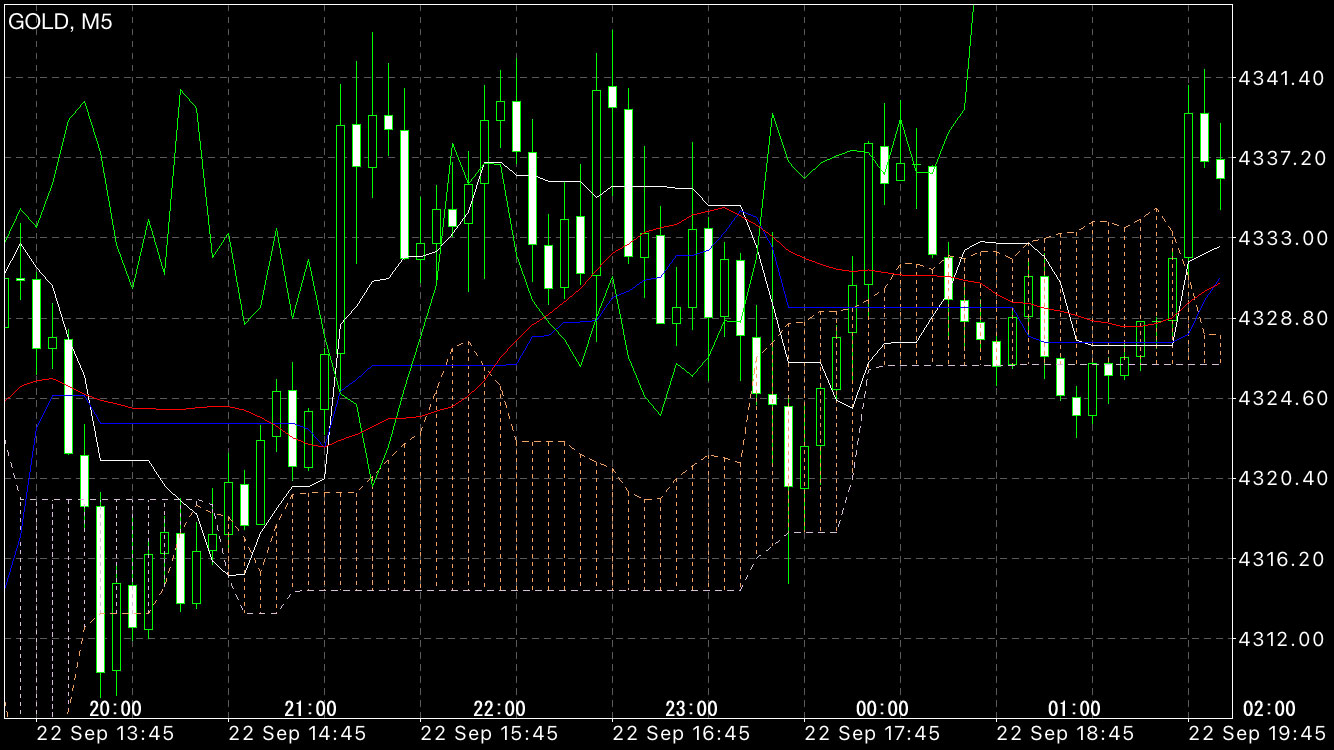Image resolution: width=1334 pixels, height=750 pixels.
Task: Select the 4337.20 price axis label
Action: click(x=1281, y=158)
